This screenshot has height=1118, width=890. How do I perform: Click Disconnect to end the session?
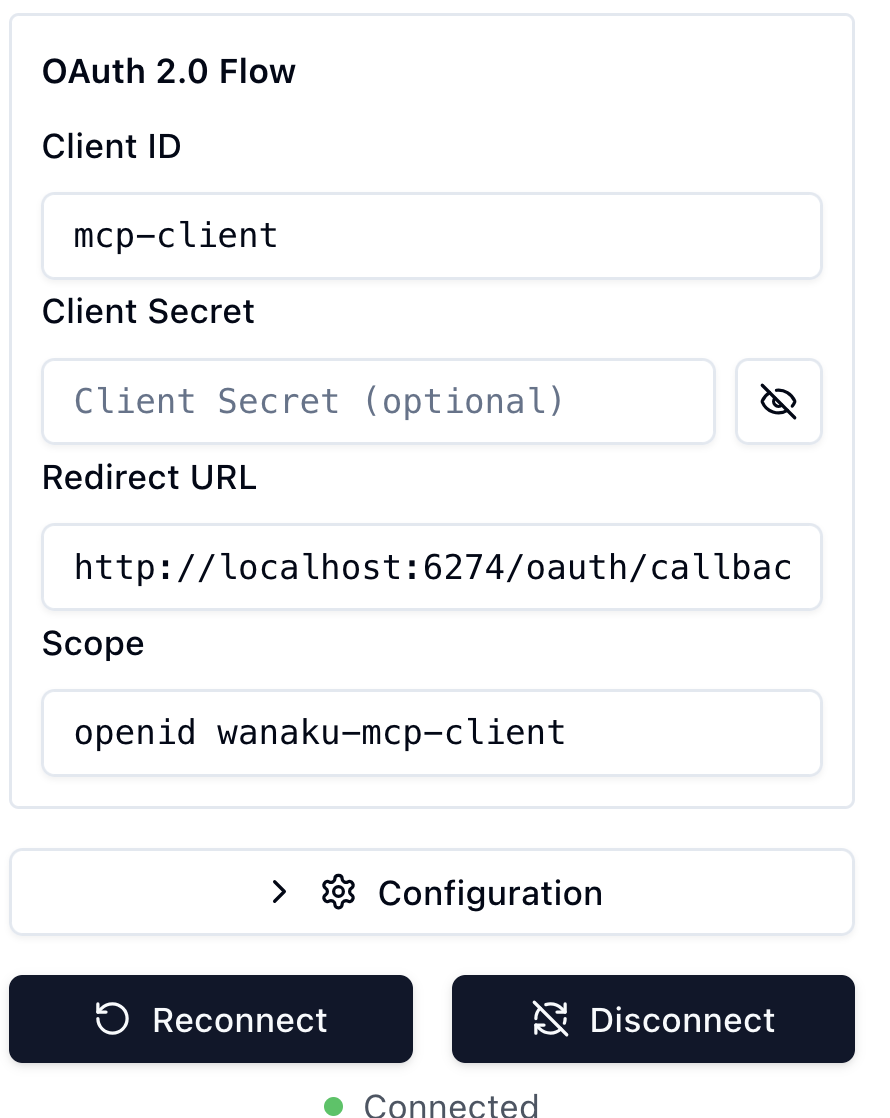point(653,1019)
